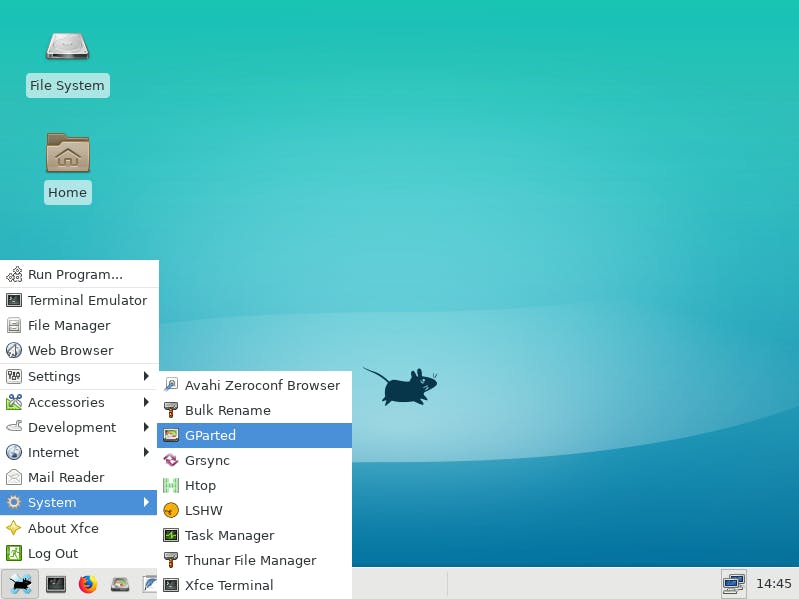This screenshot has width=799, height=599.
Task: Launch Avahi Zeroconf Browser
Action: 254,385
